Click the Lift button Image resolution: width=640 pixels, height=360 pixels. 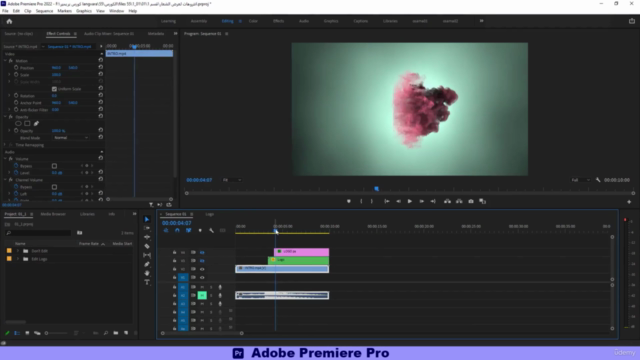447,201
